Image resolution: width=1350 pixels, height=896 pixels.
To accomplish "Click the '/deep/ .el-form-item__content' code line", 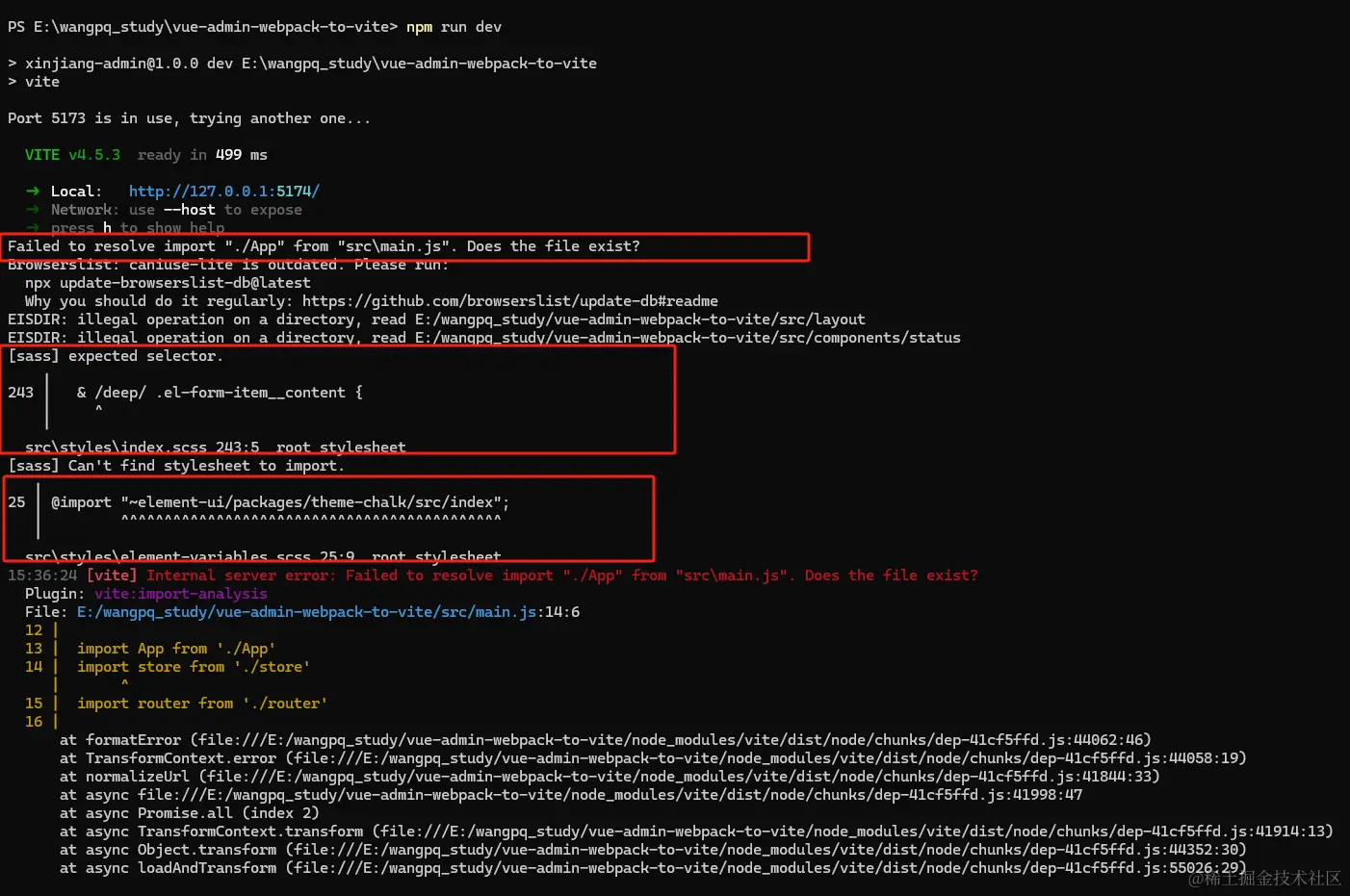I will coord(220,393).
